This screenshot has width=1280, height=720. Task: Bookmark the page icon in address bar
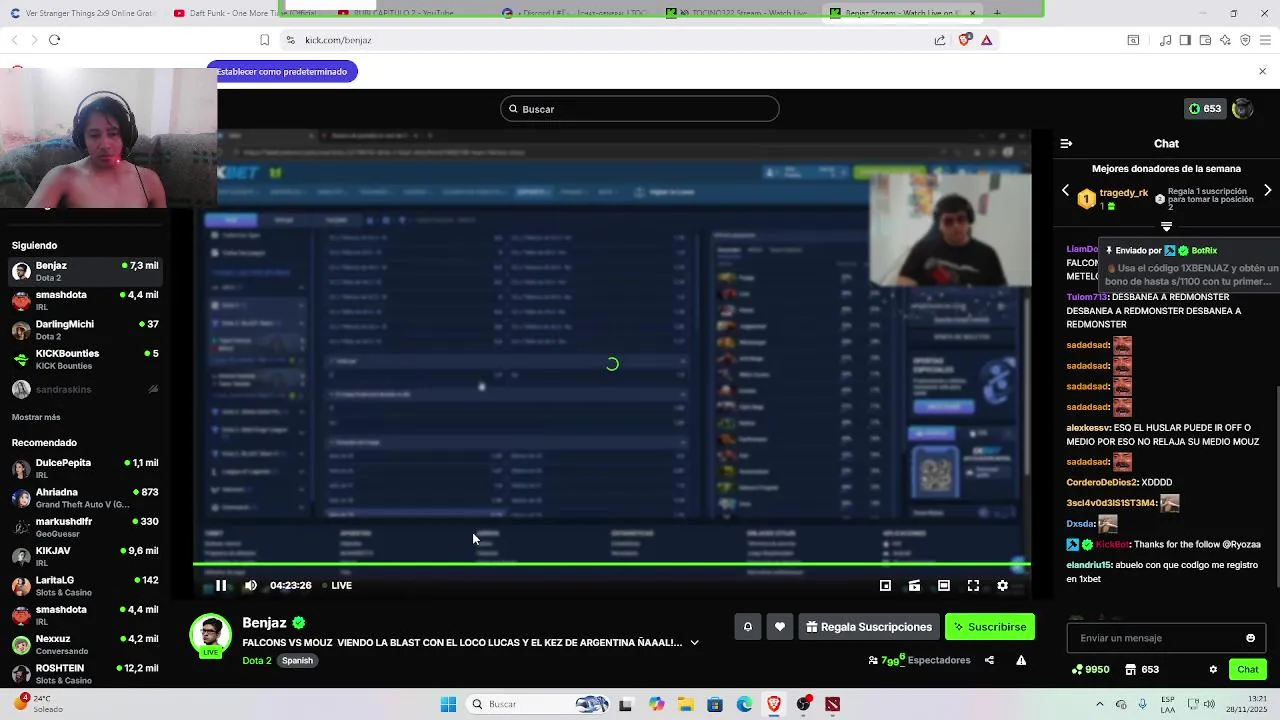264,40
